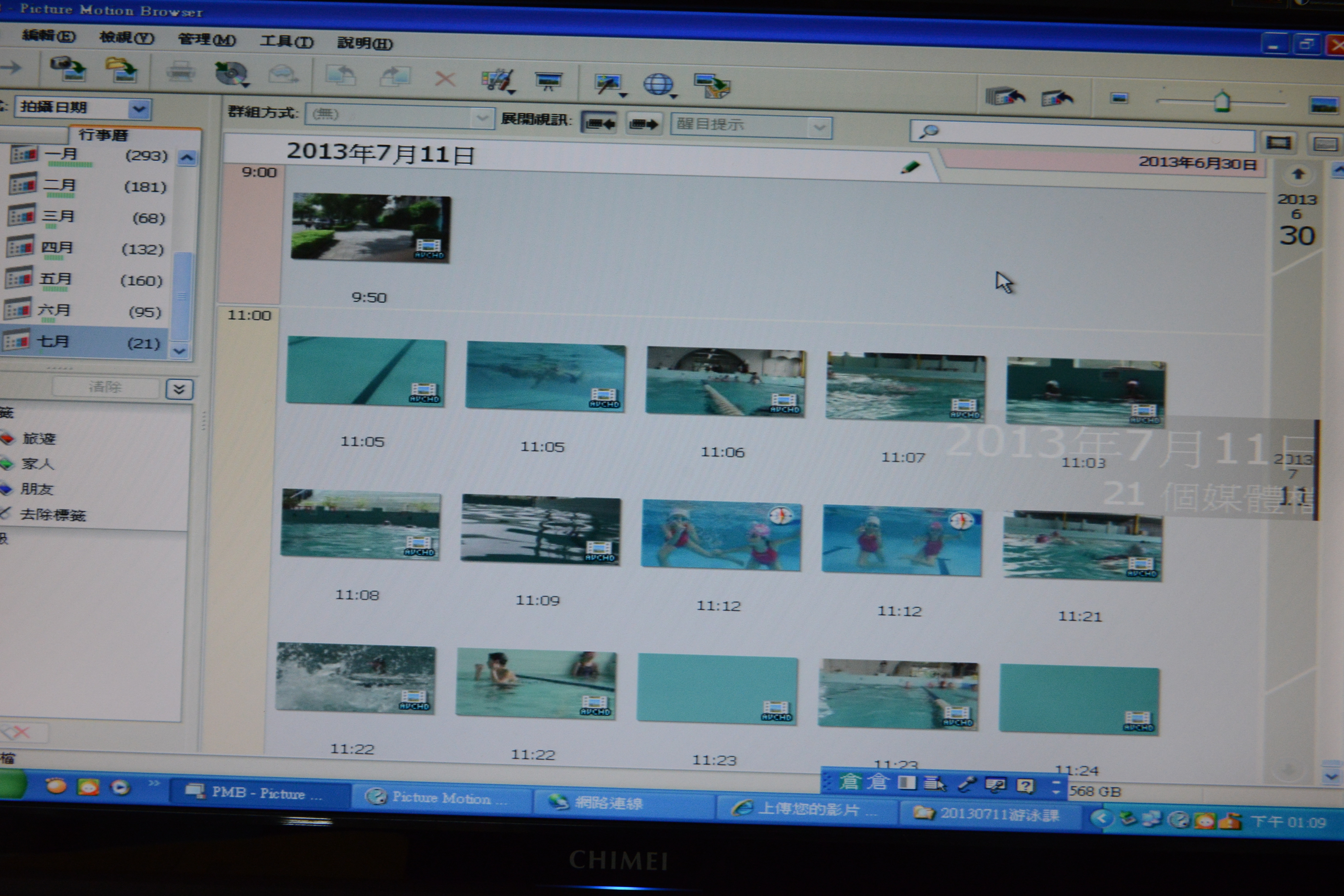This screenshot has height=896, width=1344.
Task: Open the 管理(M) menu
Action: [x=207, y=39]
